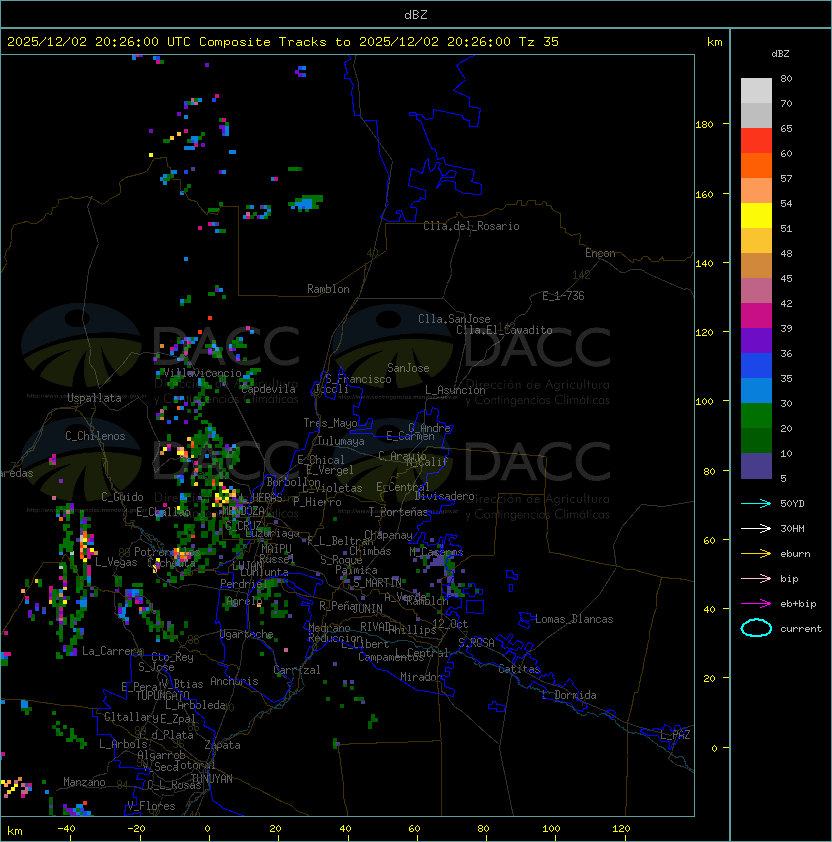The height and width of the screenshot is (842, 832).
Task: Click the 'S_Francisco' map label
Action: pyautogui.click(x=359, y=379)
